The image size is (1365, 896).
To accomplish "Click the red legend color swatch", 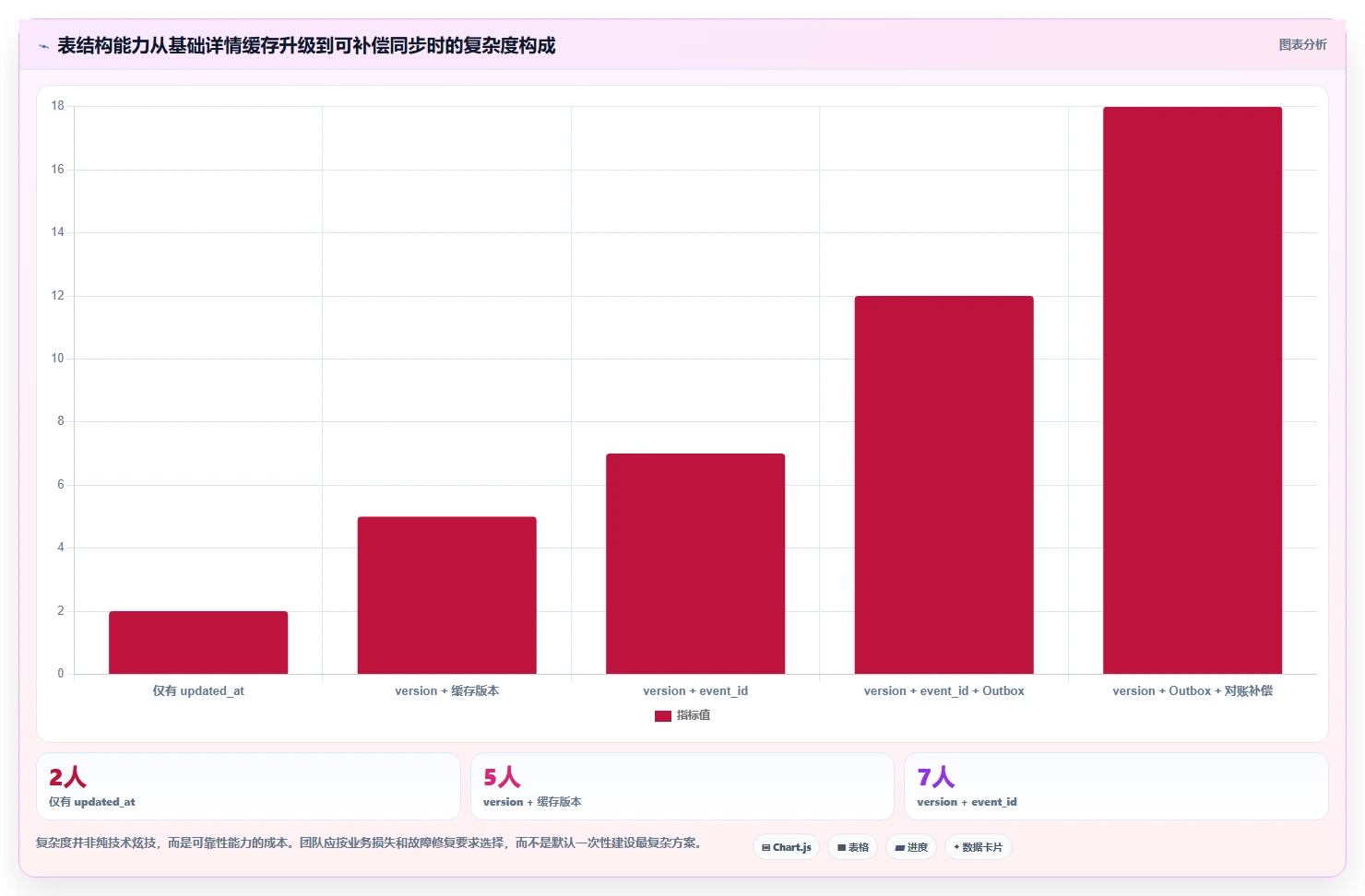I will (663, 715).
